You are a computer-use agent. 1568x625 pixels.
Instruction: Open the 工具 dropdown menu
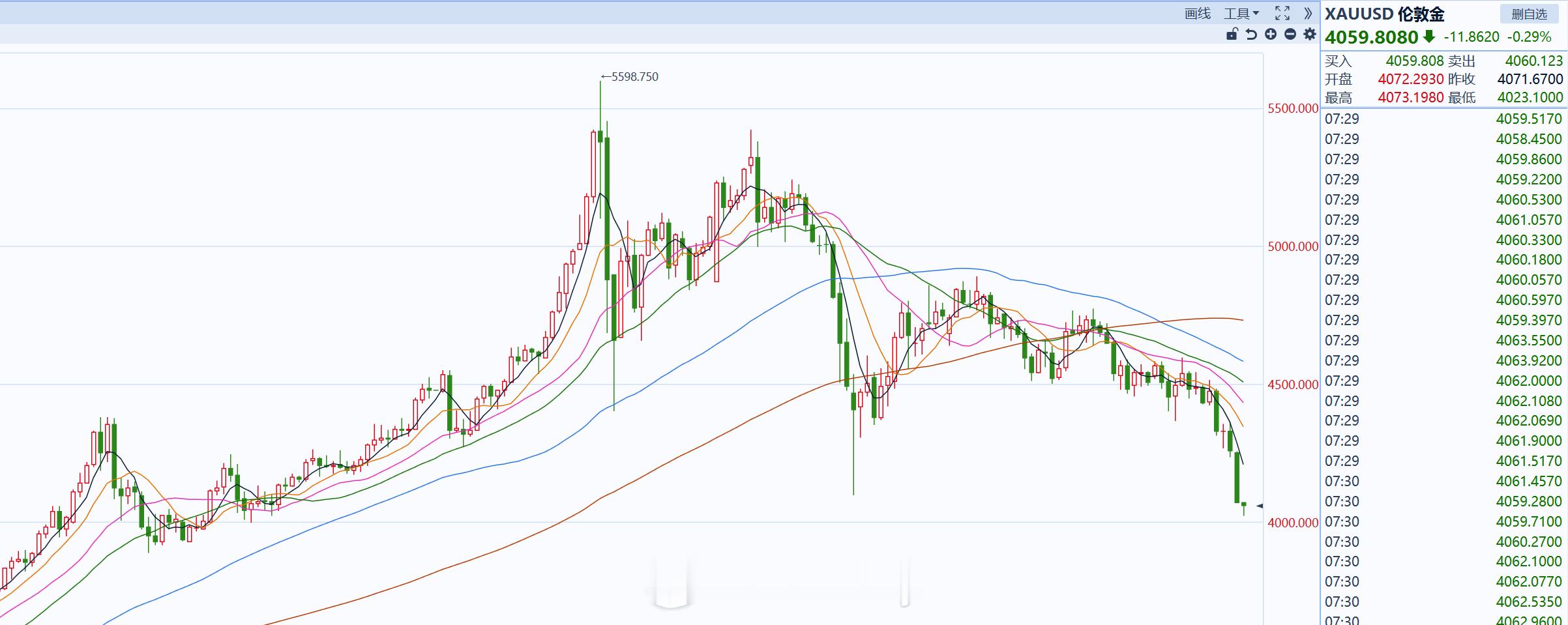1241,14
